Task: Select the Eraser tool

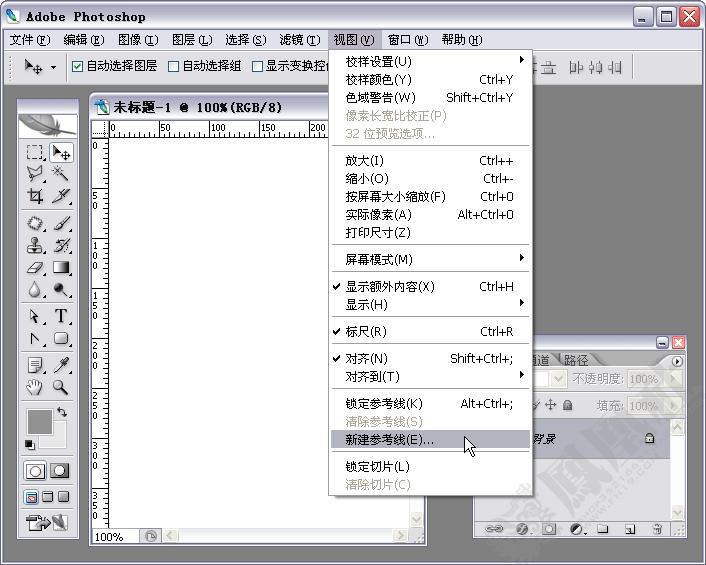Action: tap(35, 267)
